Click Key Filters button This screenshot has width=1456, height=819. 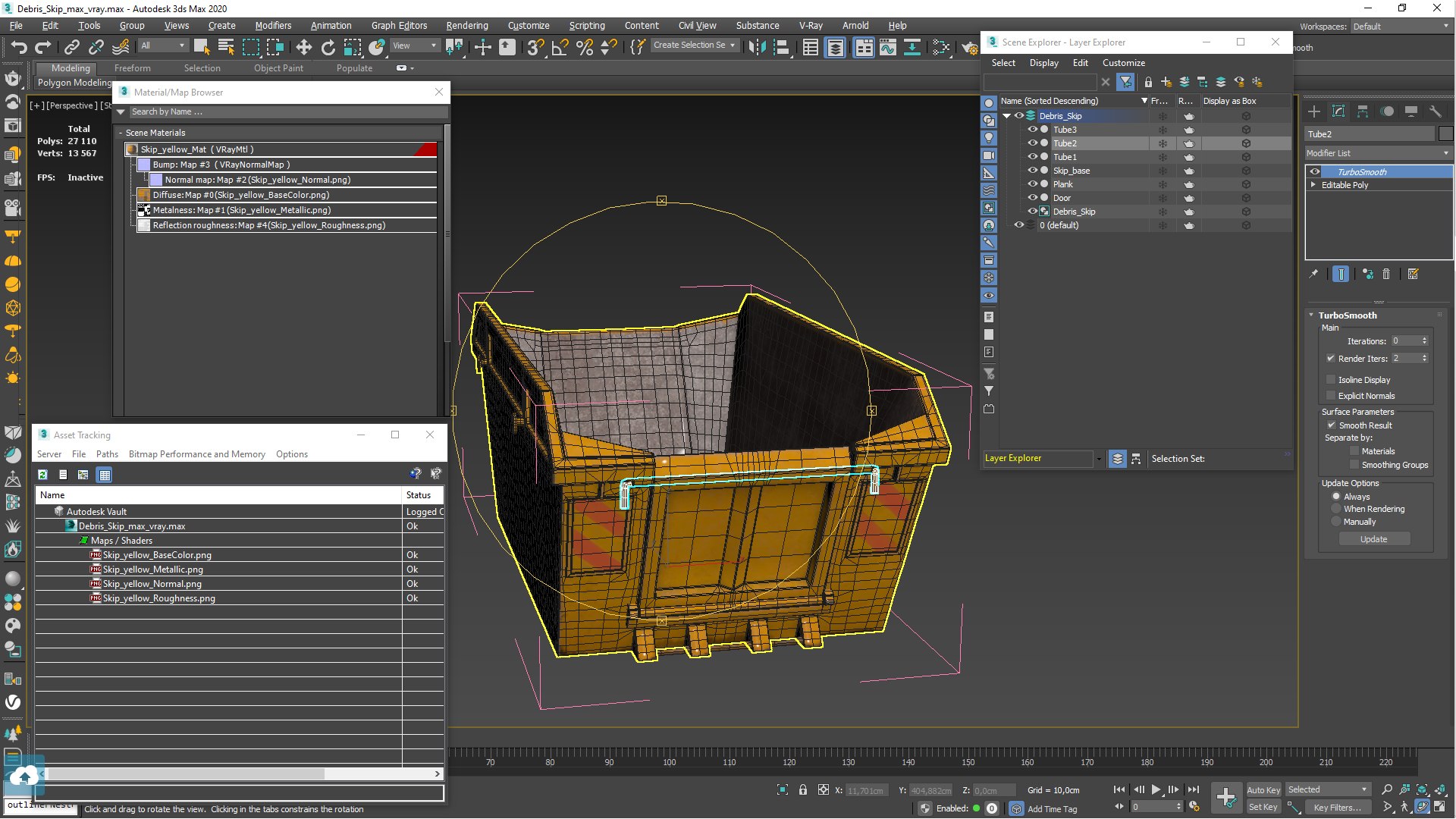(x=1337, y=807)
